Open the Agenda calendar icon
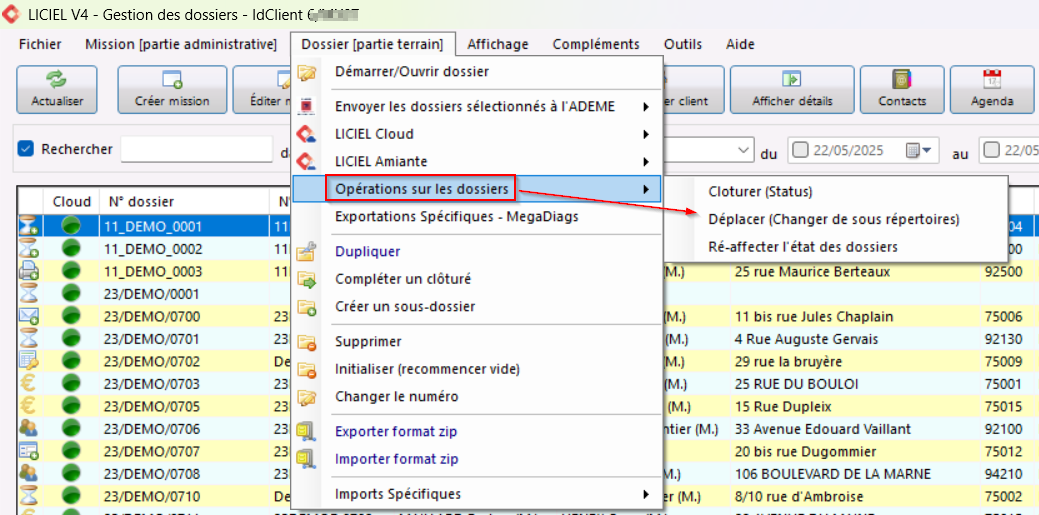The image size is (1039, 515). [992, 80]
